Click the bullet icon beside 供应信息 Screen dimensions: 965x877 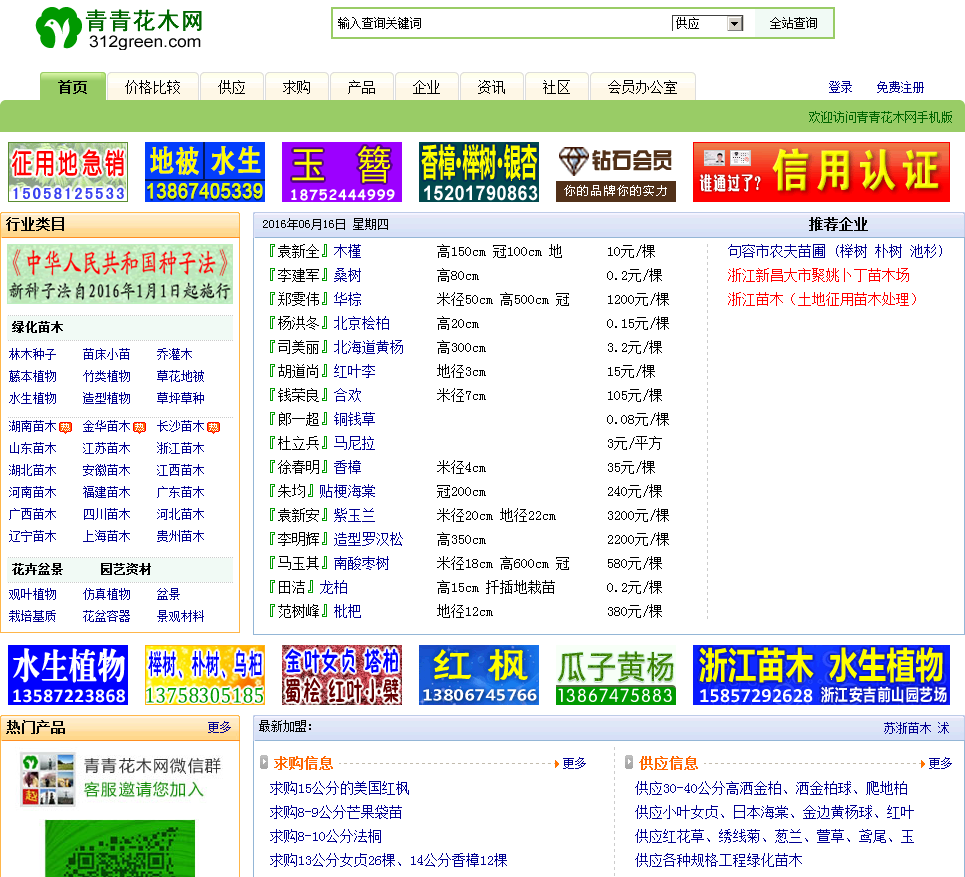point(629,763)
